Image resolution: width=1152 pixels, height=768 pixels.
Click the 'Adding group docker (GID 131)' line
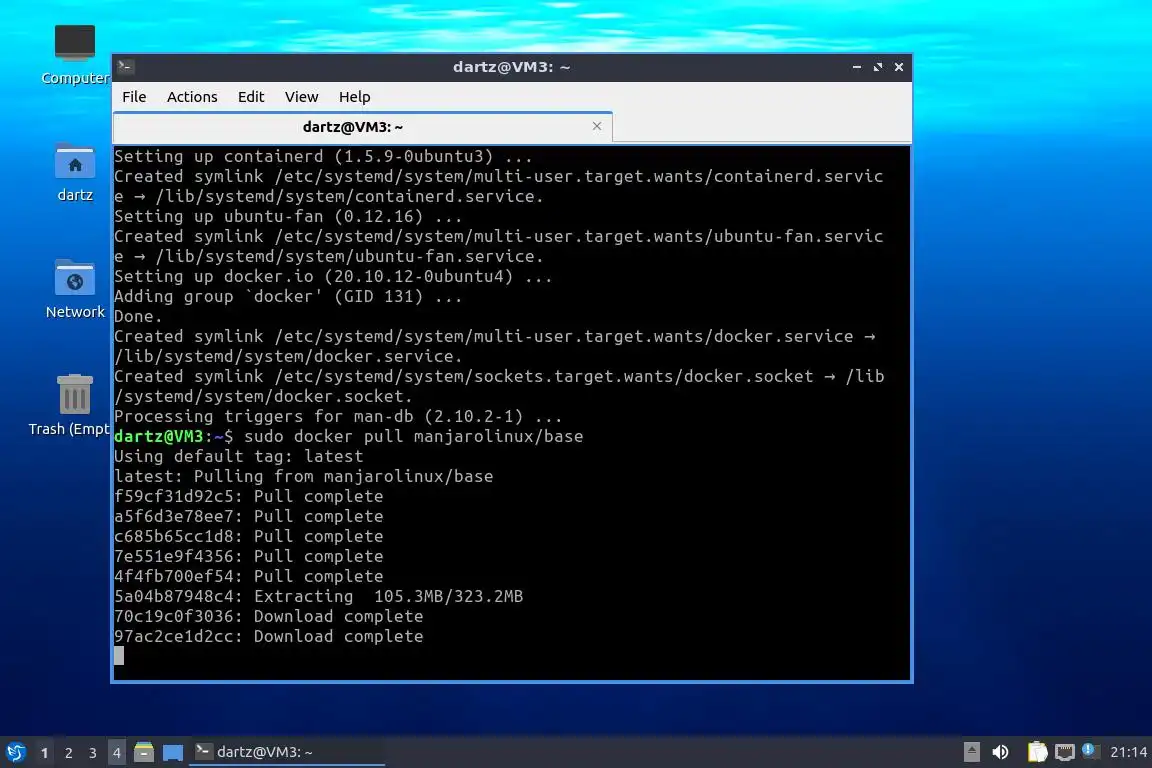288,296
